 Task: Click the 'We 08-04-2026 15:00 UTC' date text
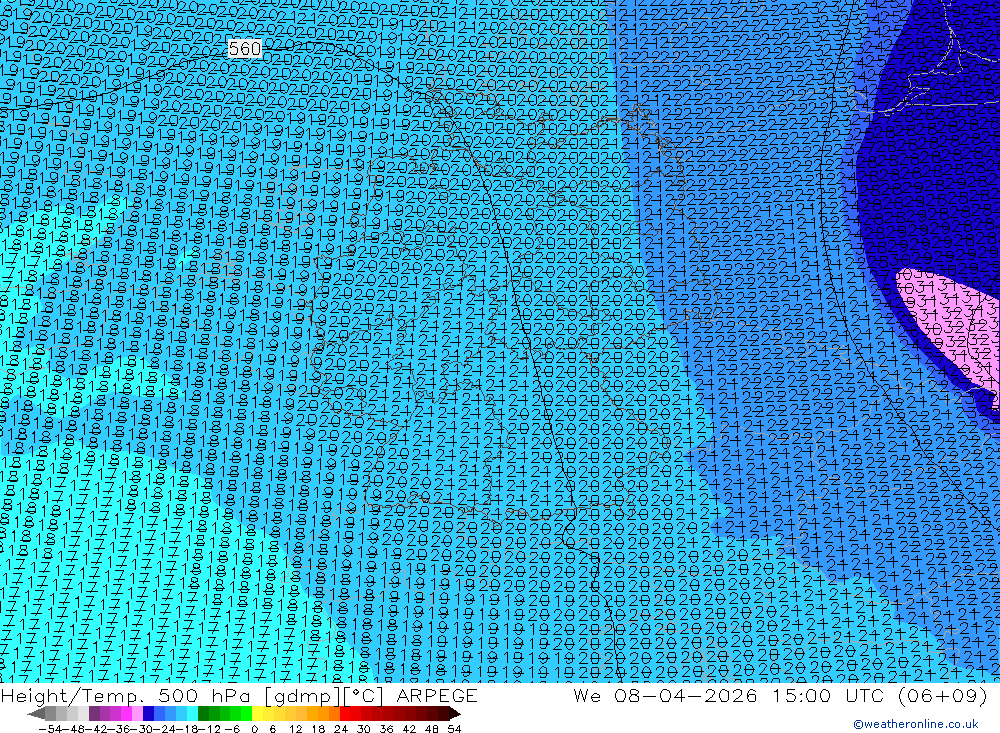click(x=731, y=695)
